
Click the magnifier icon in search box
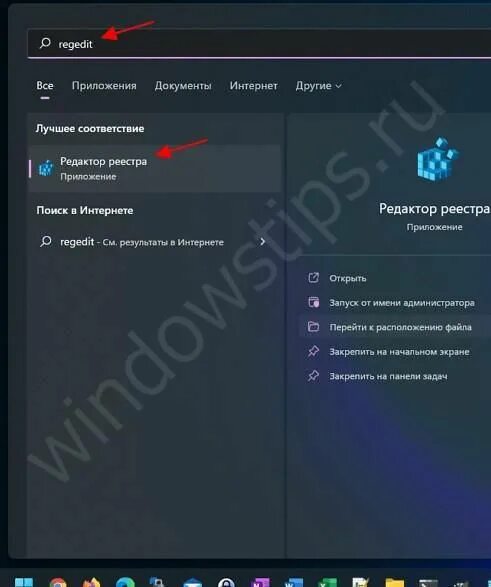(x=45, y=43)
